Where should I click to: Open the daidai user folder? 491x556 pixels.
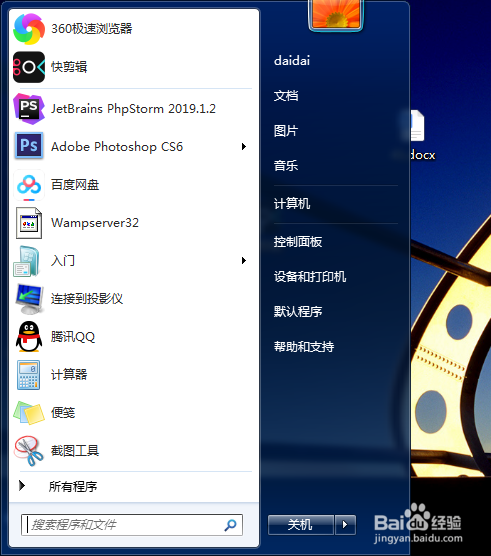[292, 61]
